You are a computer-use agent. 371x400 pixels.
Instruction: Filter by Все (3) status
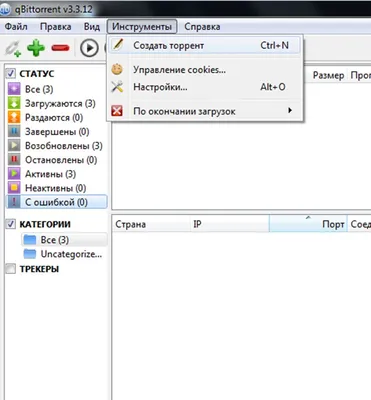pyautogui.click(x=39, y=89)
